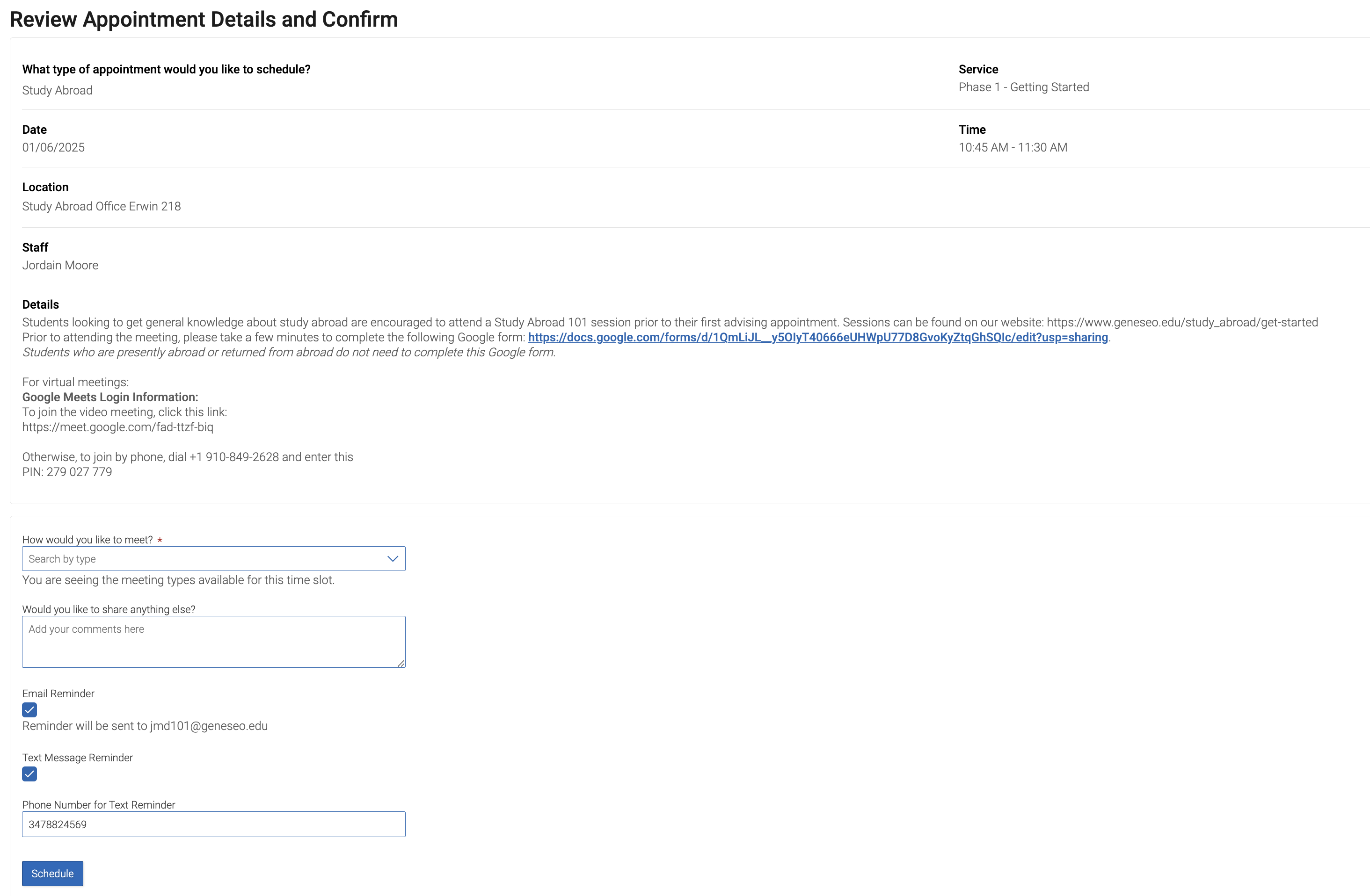Click the 'Email Reminder' label text
Screen dimensions: 1370x896
pyautogui.click(x=58, y=694)
